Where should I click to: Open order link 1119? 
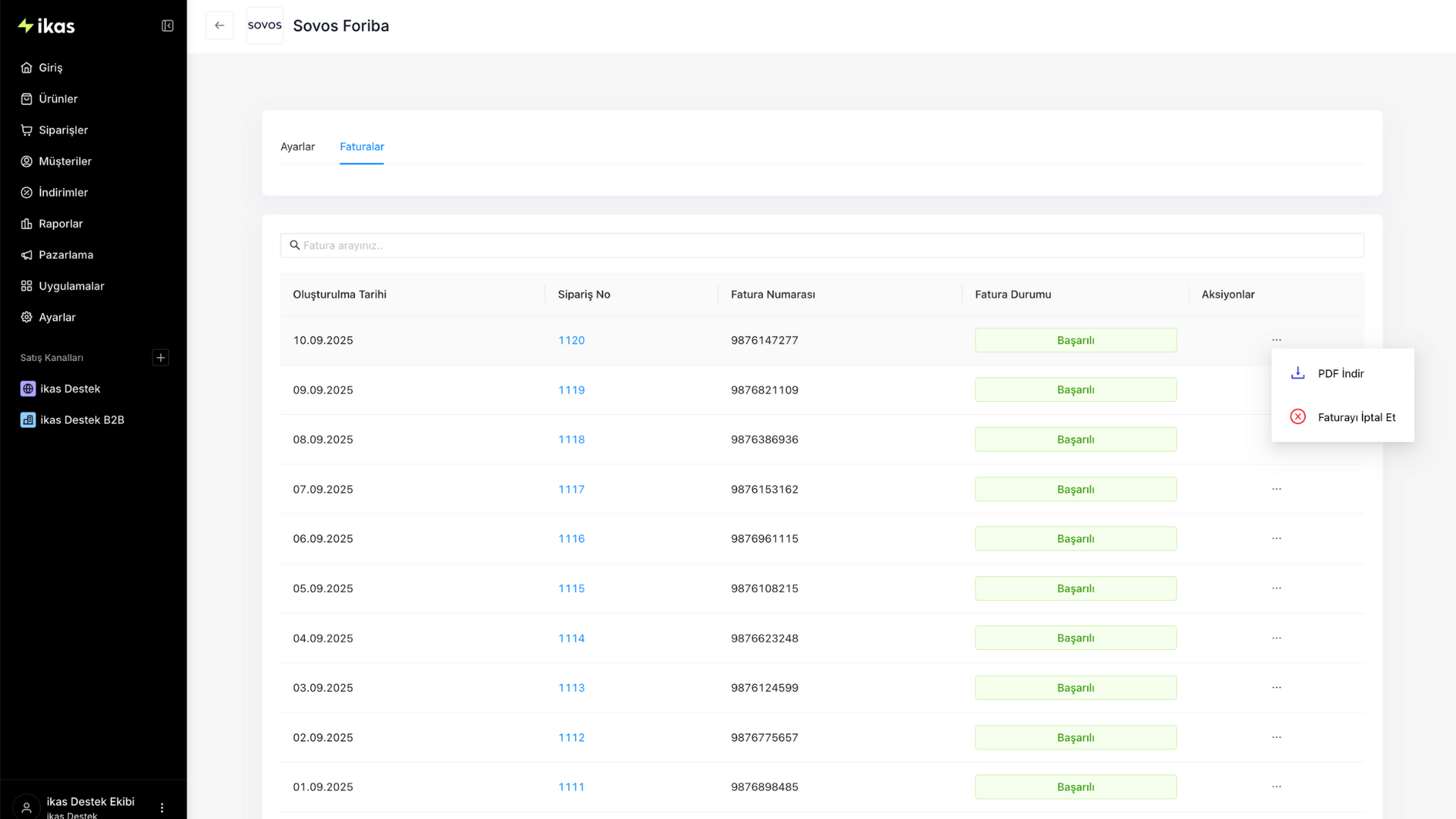pyautogui.click(x=572, y=390)
